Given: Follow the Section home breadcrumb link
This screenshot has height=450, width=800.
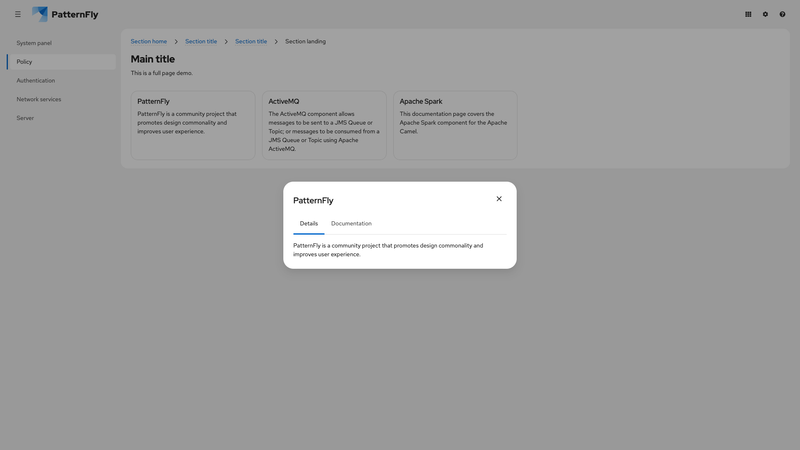Looking at the screenshot, I should 148,41.
